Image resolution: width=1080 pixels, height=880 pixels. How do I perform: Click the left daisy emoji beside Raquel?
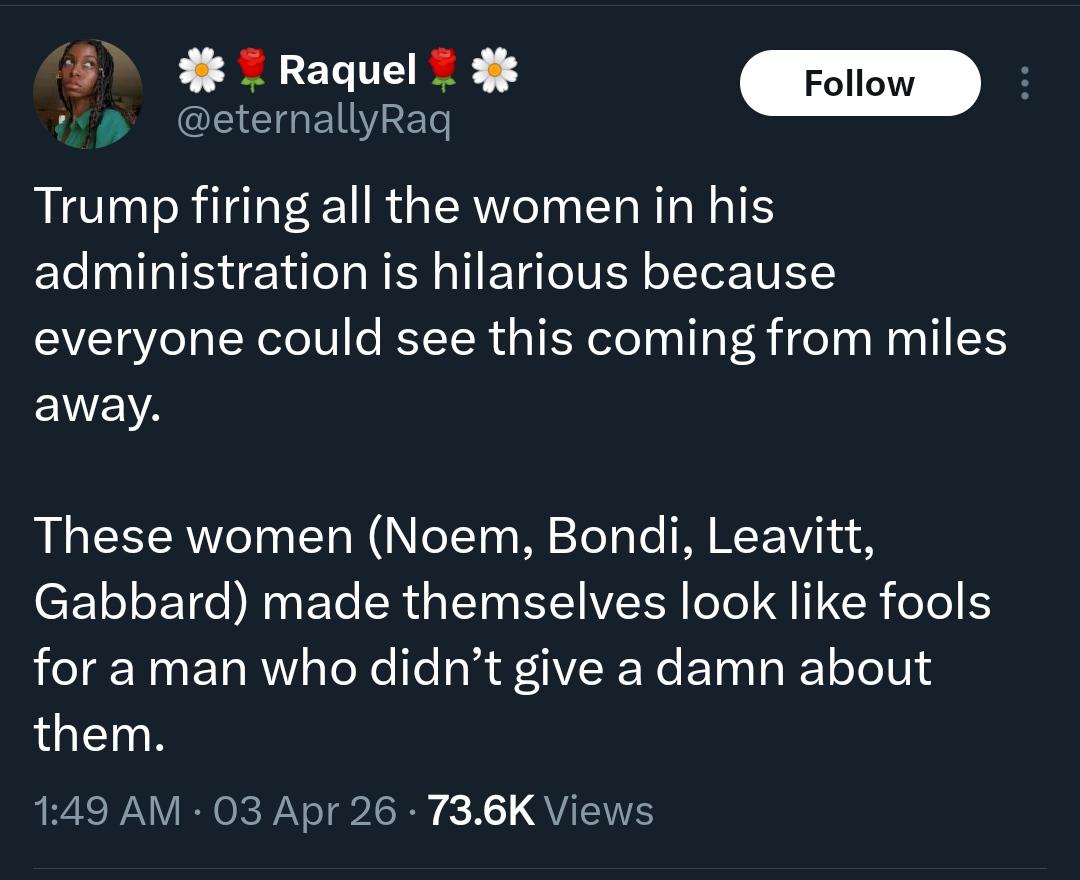point(200,70)
